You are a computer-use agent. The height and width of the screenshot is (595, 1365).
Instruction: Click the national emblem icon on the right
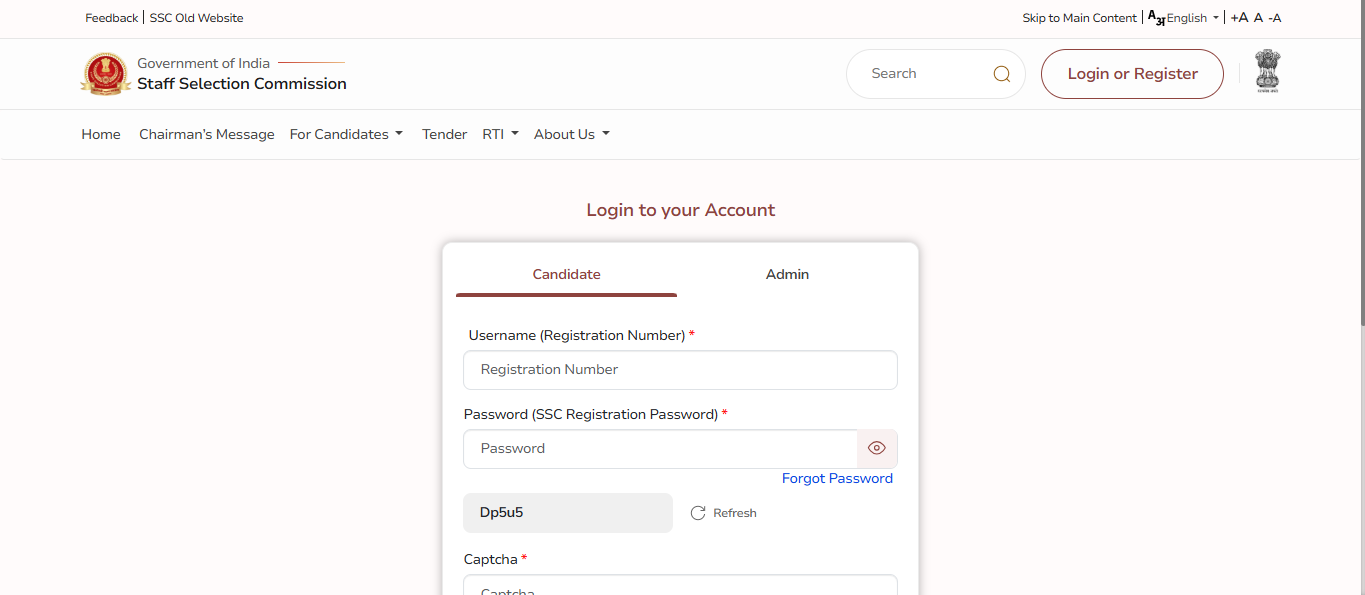point(1267,71)
